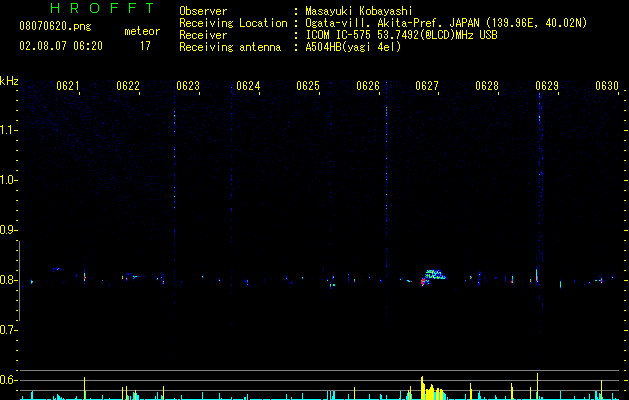The width and height of the screenshot is (629, 400).
Task: Click the 0626 time marker
Action: 368,86
